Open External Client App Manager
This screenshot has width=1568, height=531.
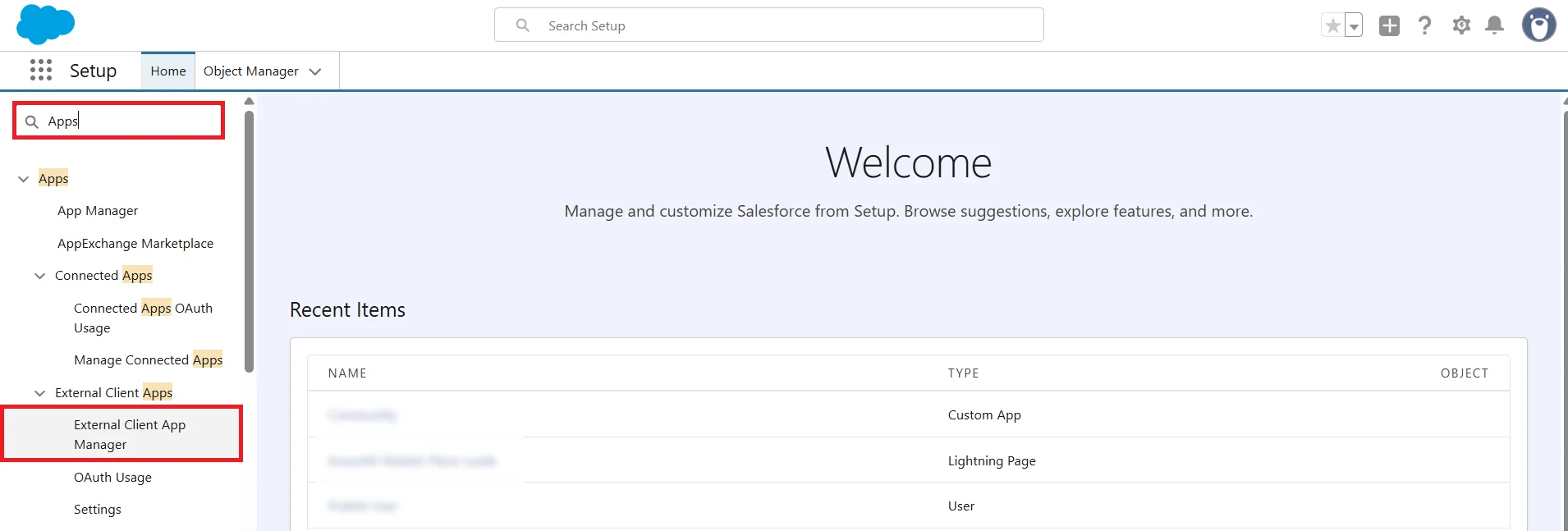coord(130,434)
